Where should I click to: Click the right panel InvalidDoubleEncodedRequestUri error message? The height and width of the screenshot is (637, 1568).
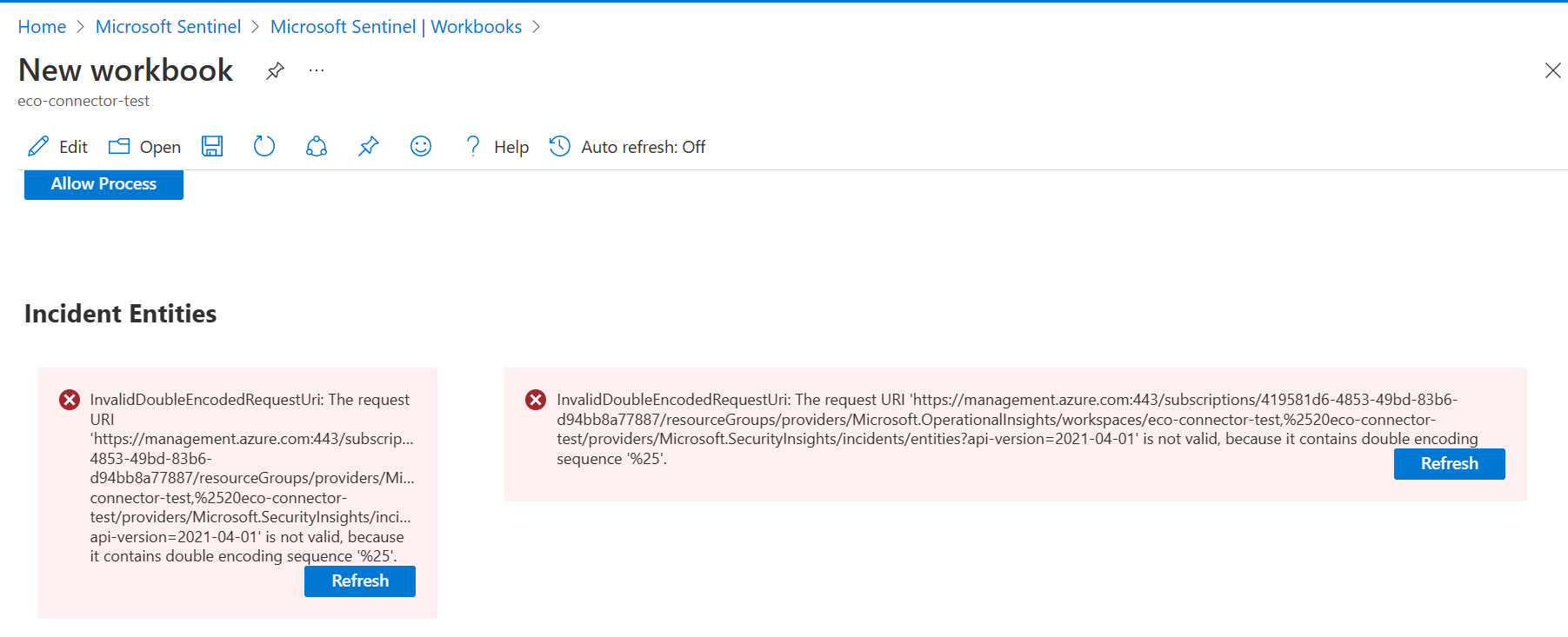[1018, 429]
